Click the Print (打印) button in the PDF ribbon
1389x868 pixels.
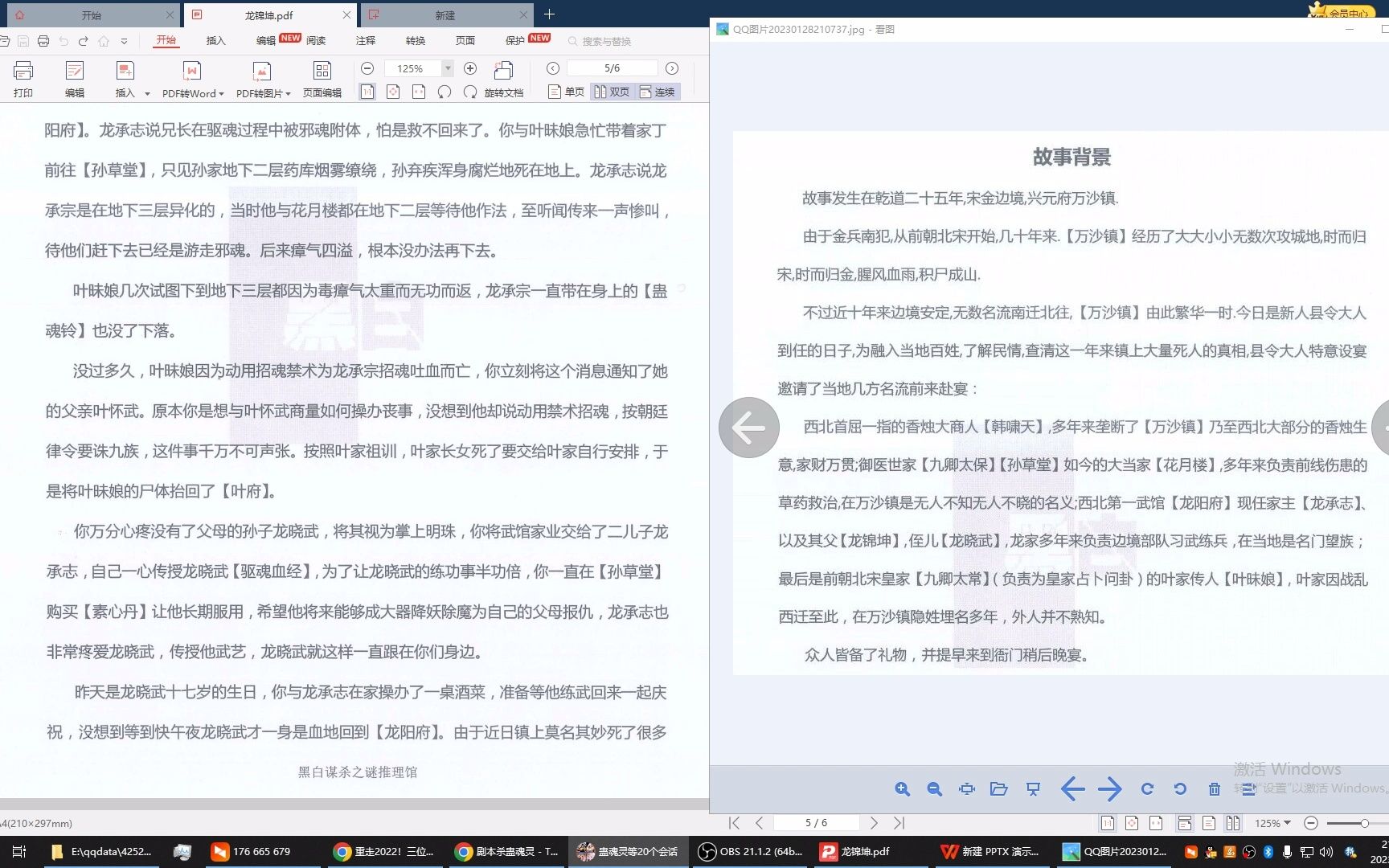23,79
